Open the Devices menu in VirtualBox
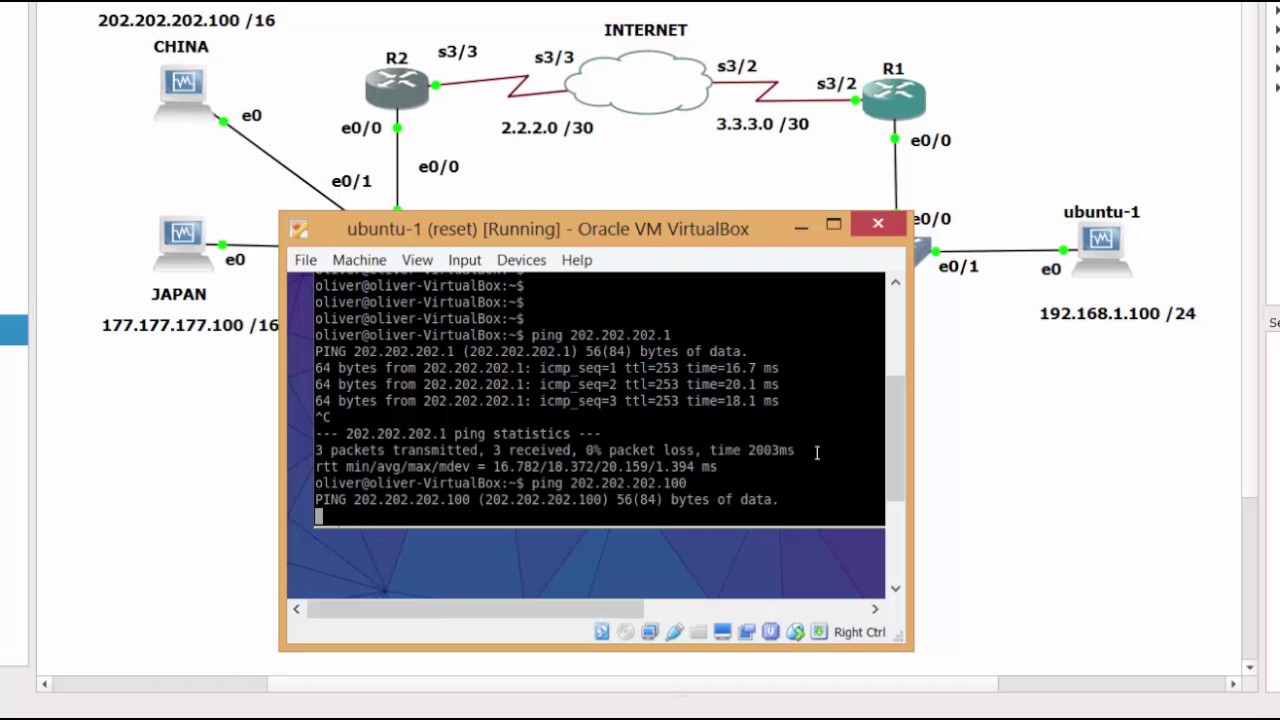Viewport: 1280px width, 720px height. tap(522, 260)
